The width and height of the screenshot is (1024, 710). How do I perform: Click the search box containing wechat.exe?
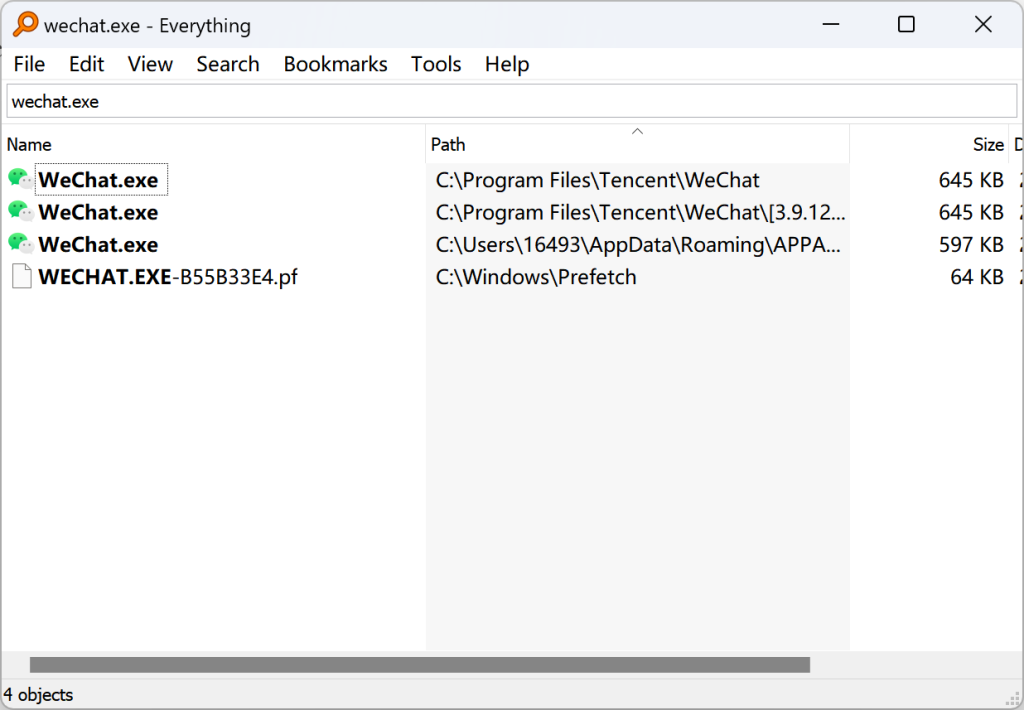point(511,101)
